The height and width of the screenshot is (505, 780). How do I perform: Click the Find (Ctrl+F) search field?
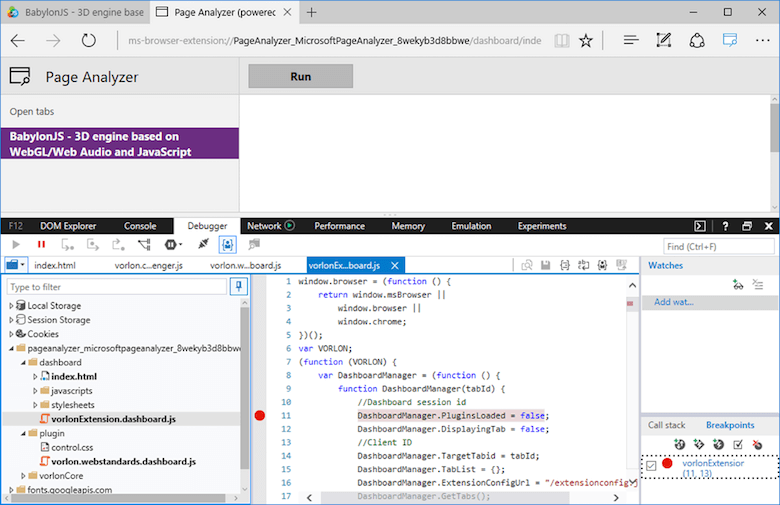coord(719,246)
